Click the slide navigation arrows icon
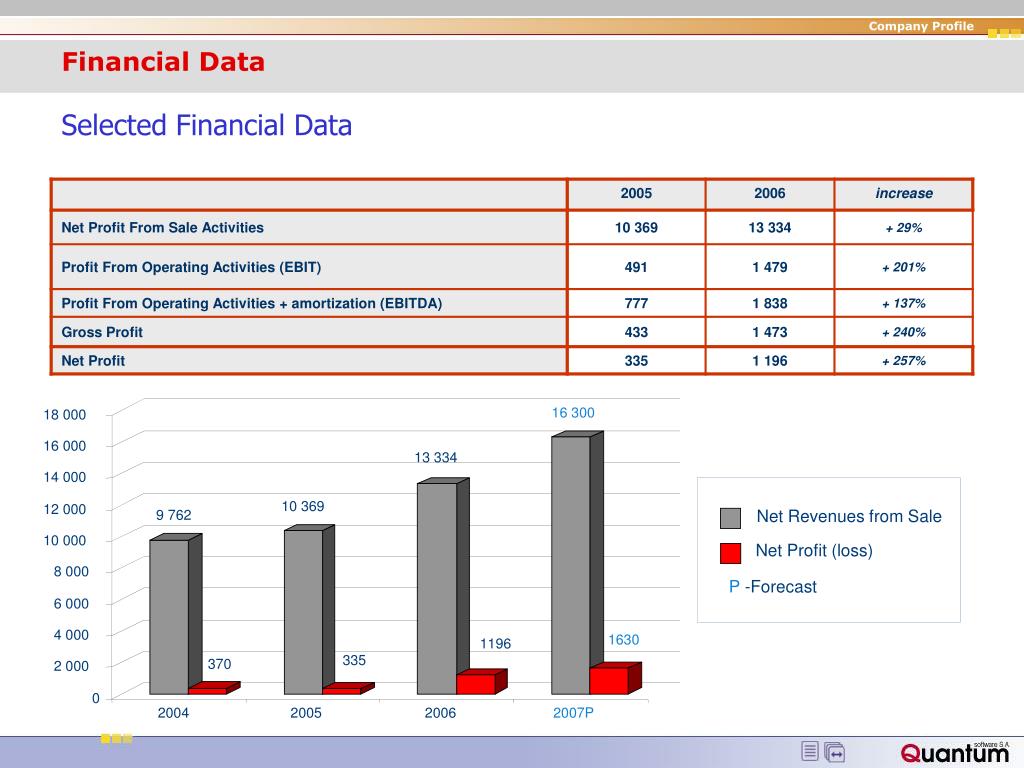The image size is (1024, 768). [x=835, y=752]
